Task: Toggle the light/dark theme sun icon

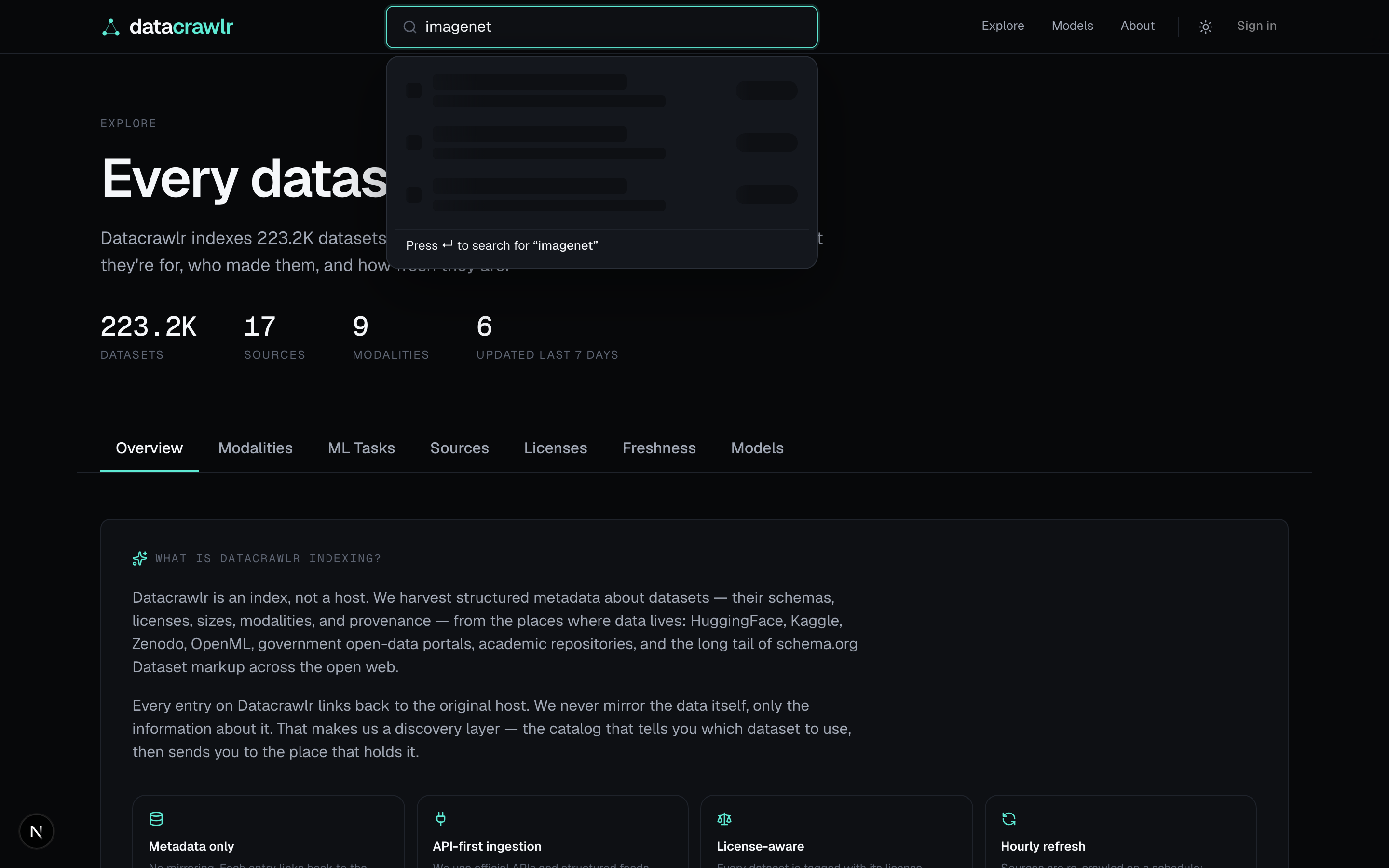Action: click(x=1205, y=27)
